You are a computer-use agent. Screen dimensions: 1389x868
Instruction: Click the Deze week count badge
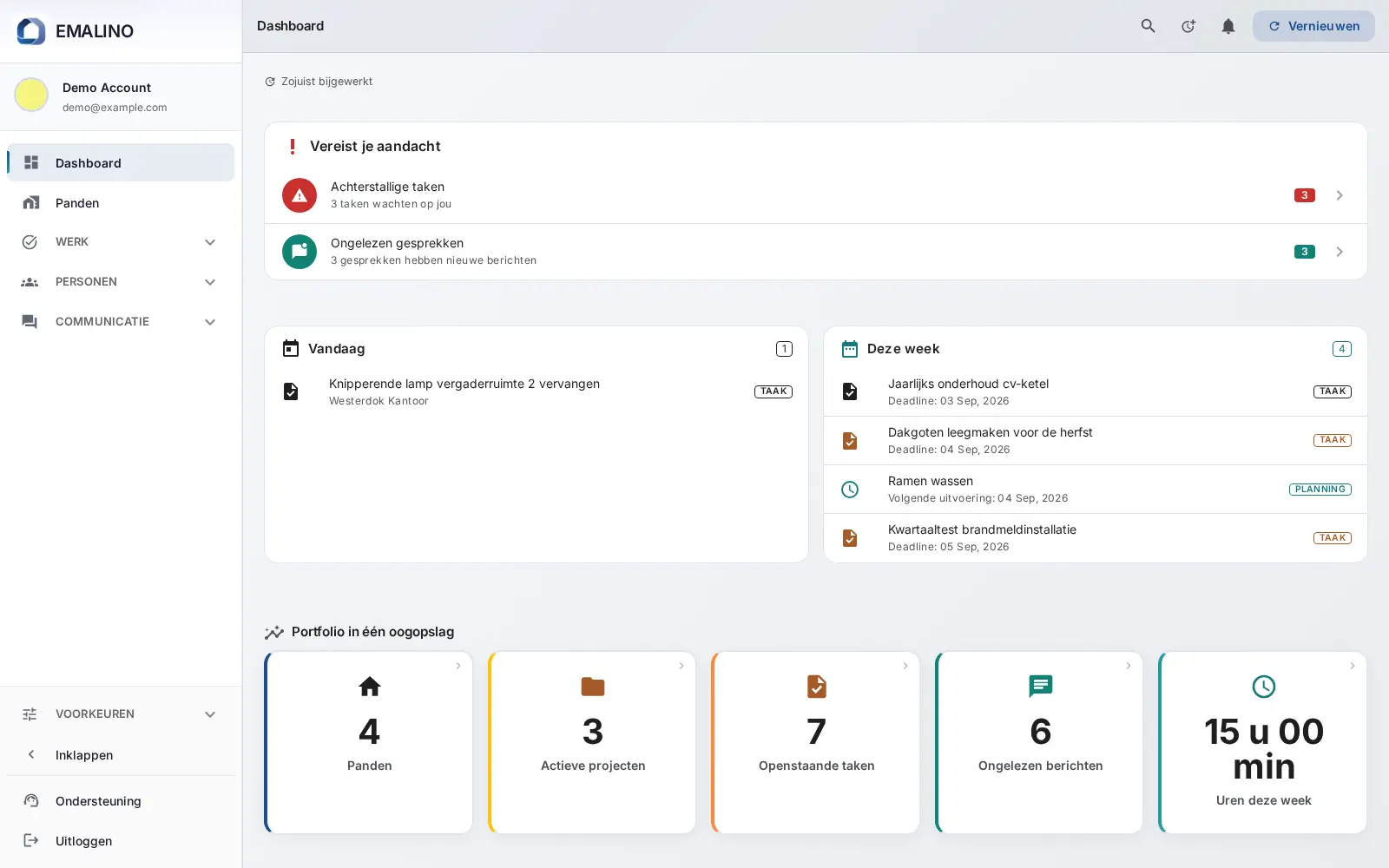1342,349
